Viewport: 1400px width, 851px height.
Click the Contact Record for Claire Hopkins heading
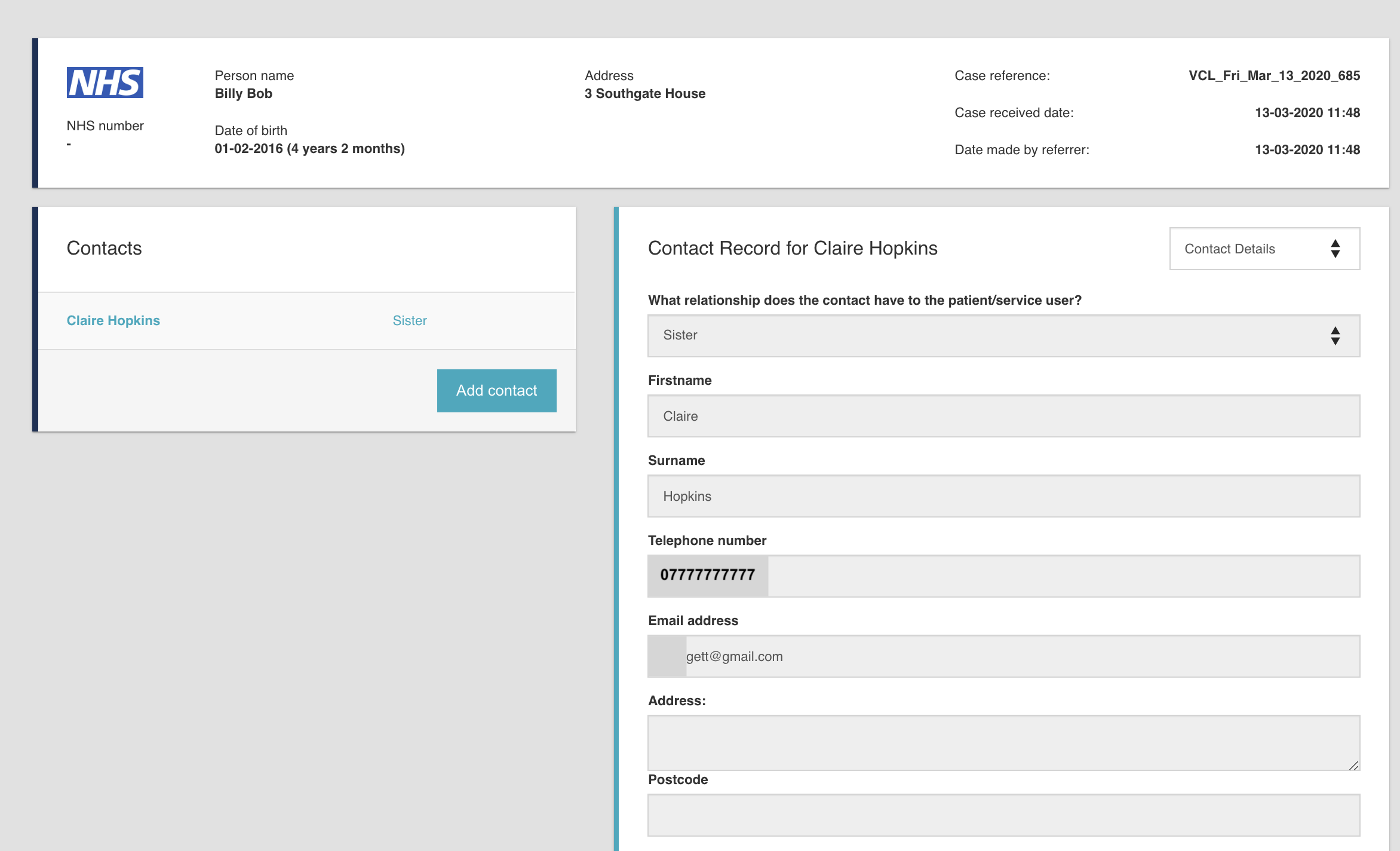pos(793,249)
